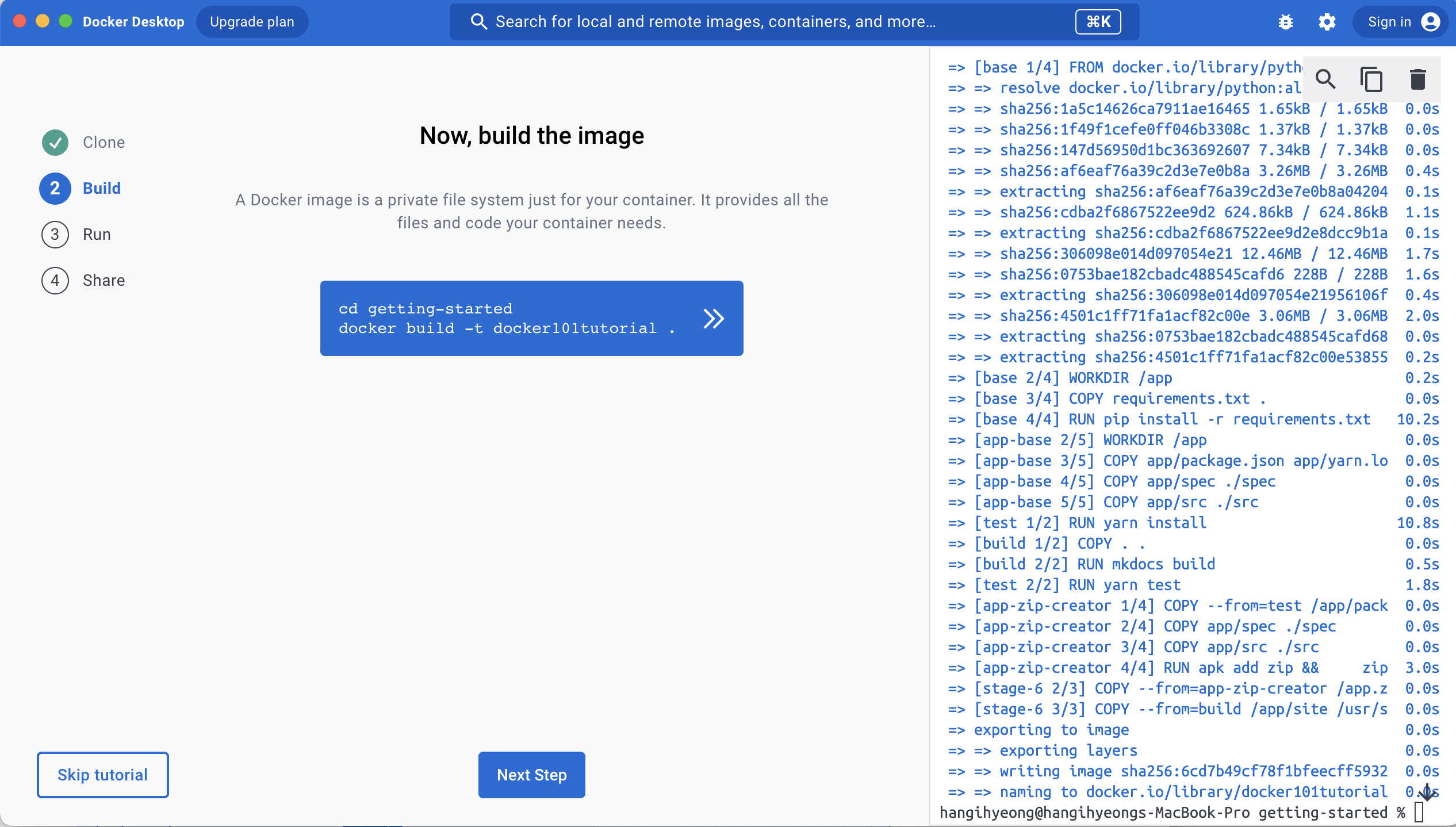The image size is (1456, 827).
Task: Open settings with the gear icon
Action: tap(1327, 22)
